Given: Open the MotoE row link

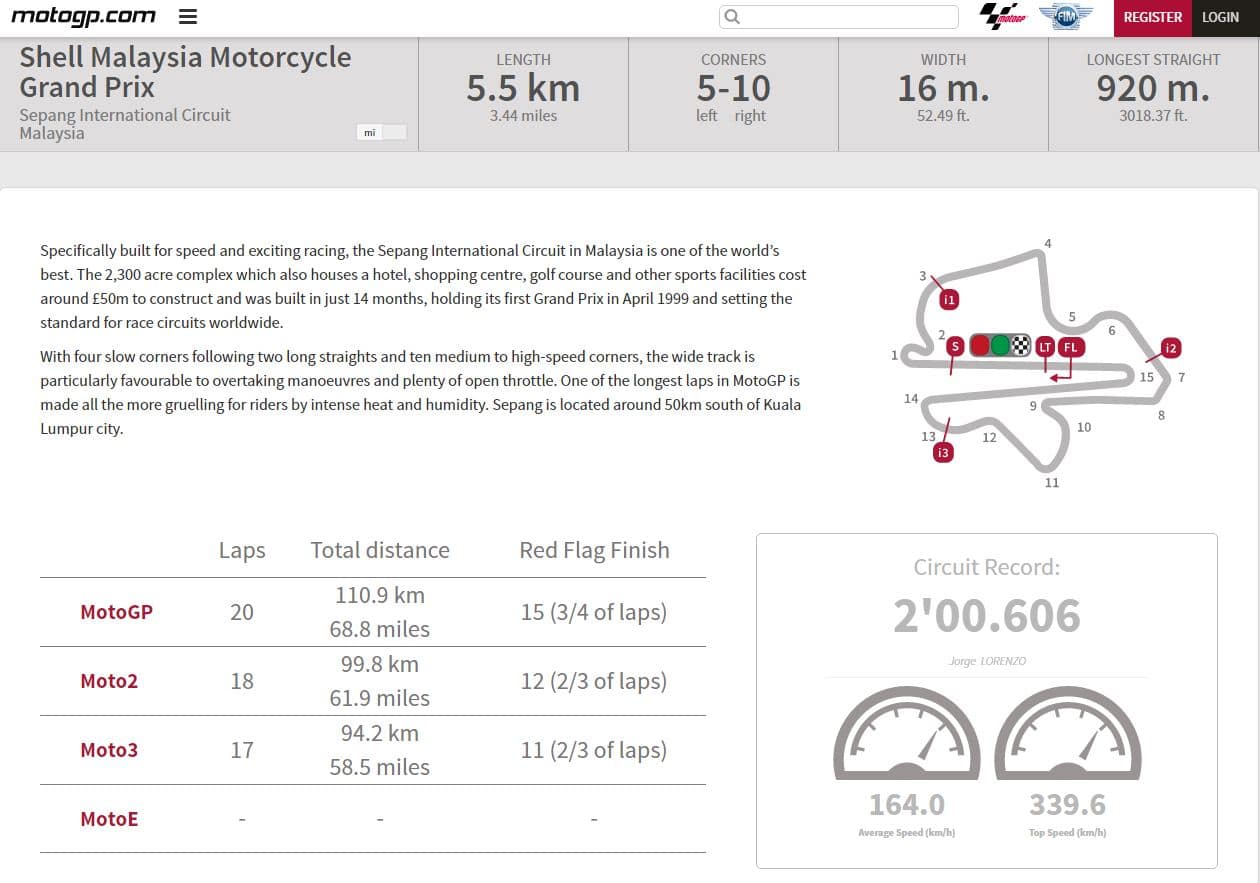Looking at the screenshot, I should (x=109, y=819).
